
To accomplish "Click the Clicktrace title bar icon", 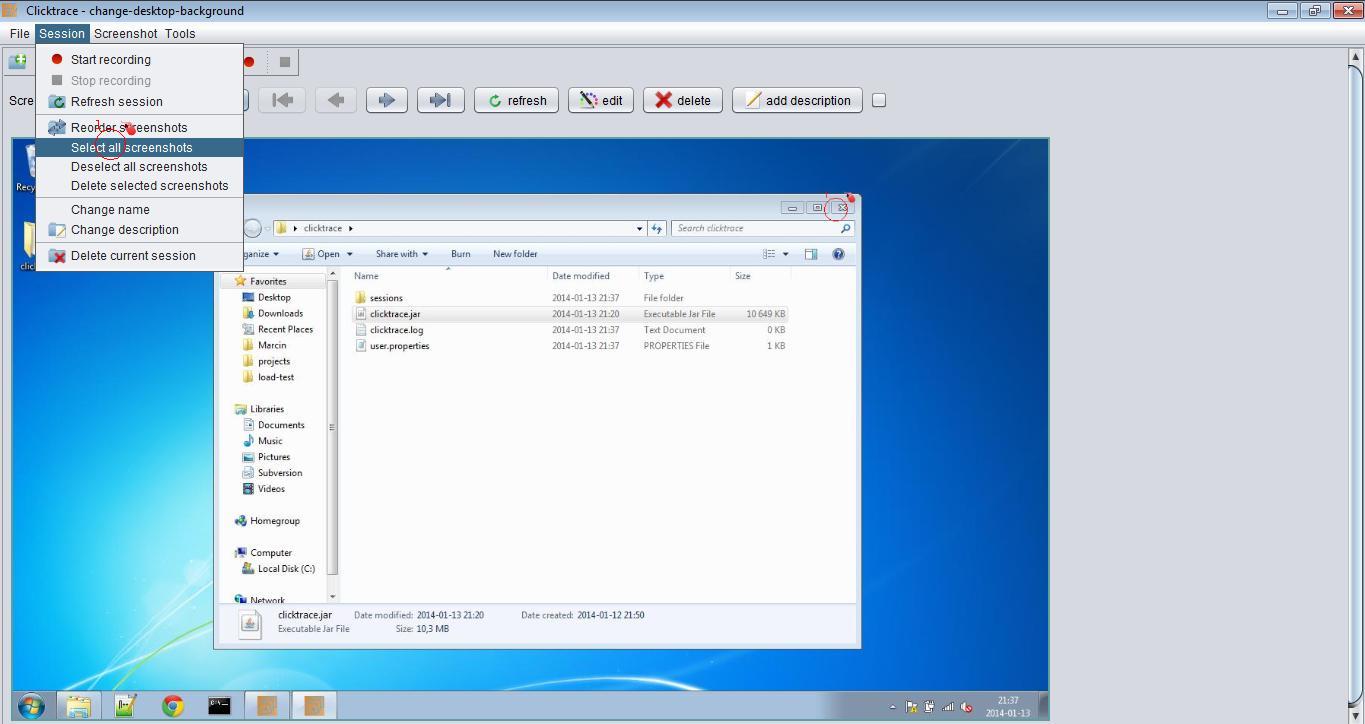I will tap(10, 10).
